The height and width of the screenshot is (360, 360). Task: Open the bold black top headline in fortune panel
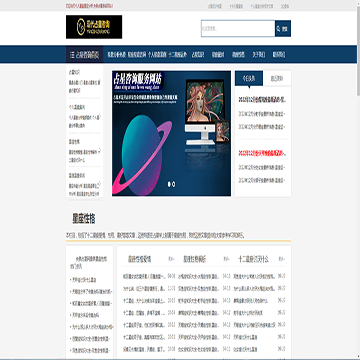click(263, 100)
